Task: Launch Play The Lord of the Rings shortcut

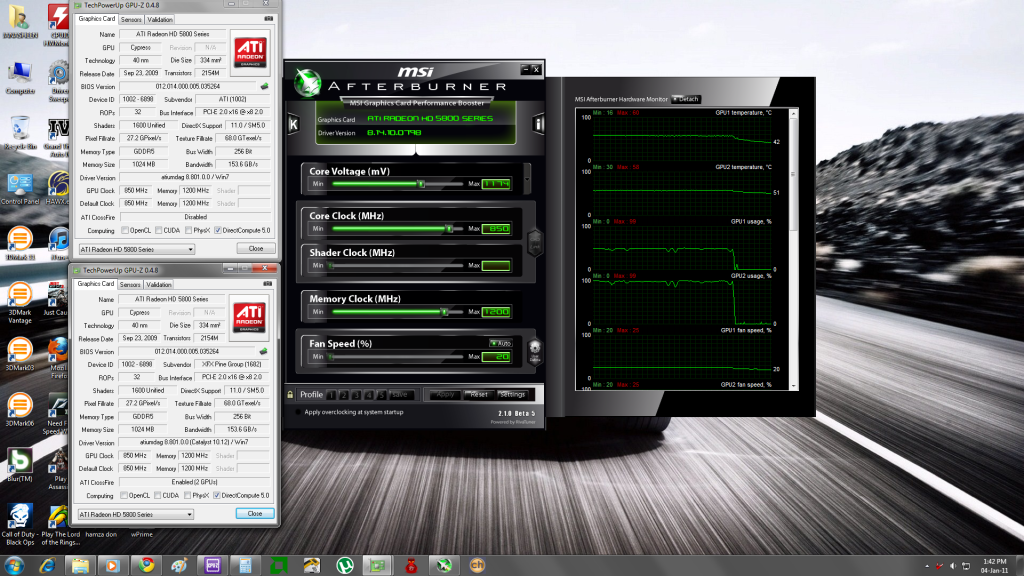Action: [x=60, y=524]
